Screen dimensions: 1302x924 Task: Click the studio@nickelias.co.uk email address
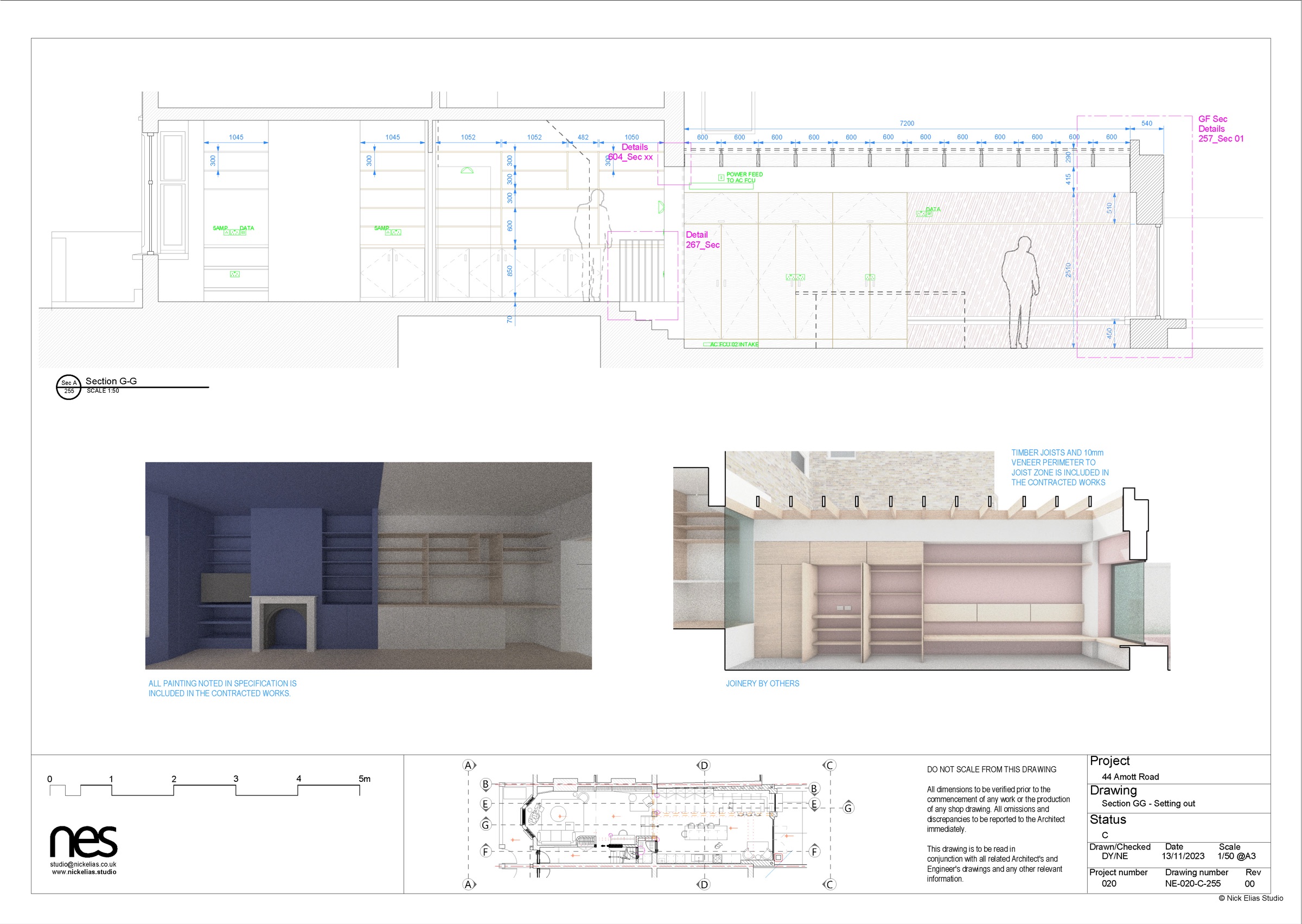(x=83, y=864)
